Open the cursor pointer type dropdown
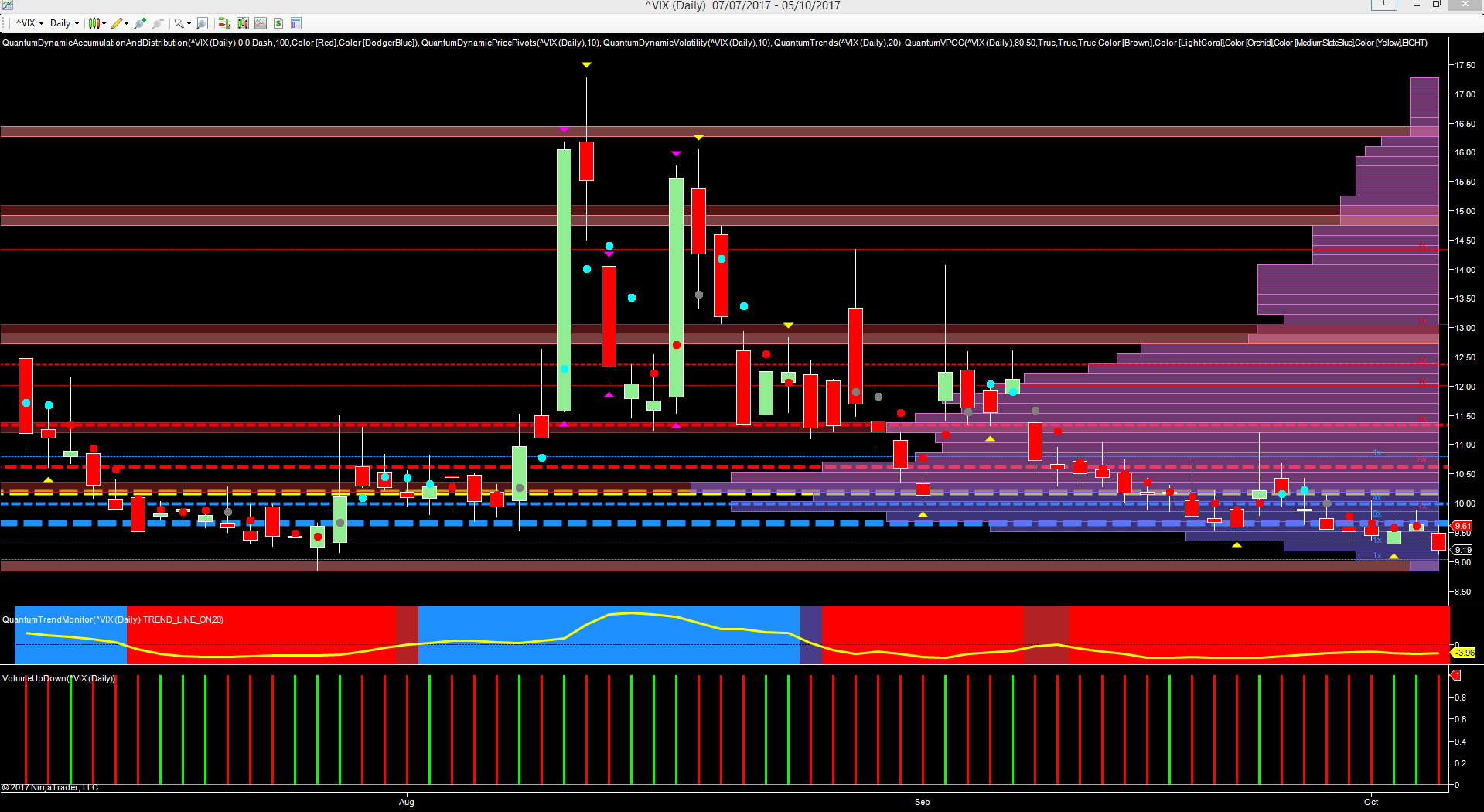1484x812 pixels. click(x=183, y=23)
